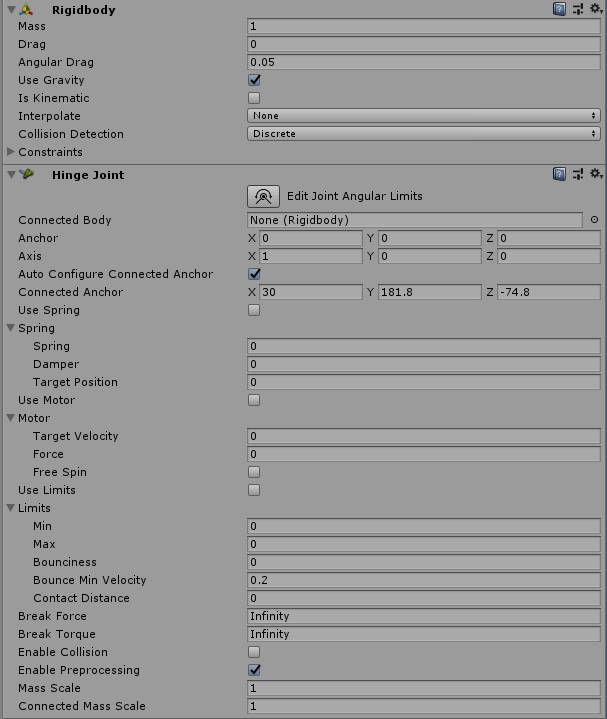Click the motor Force field
The width and height of the screenshot is (607, 719).
[x=424, y=454]
